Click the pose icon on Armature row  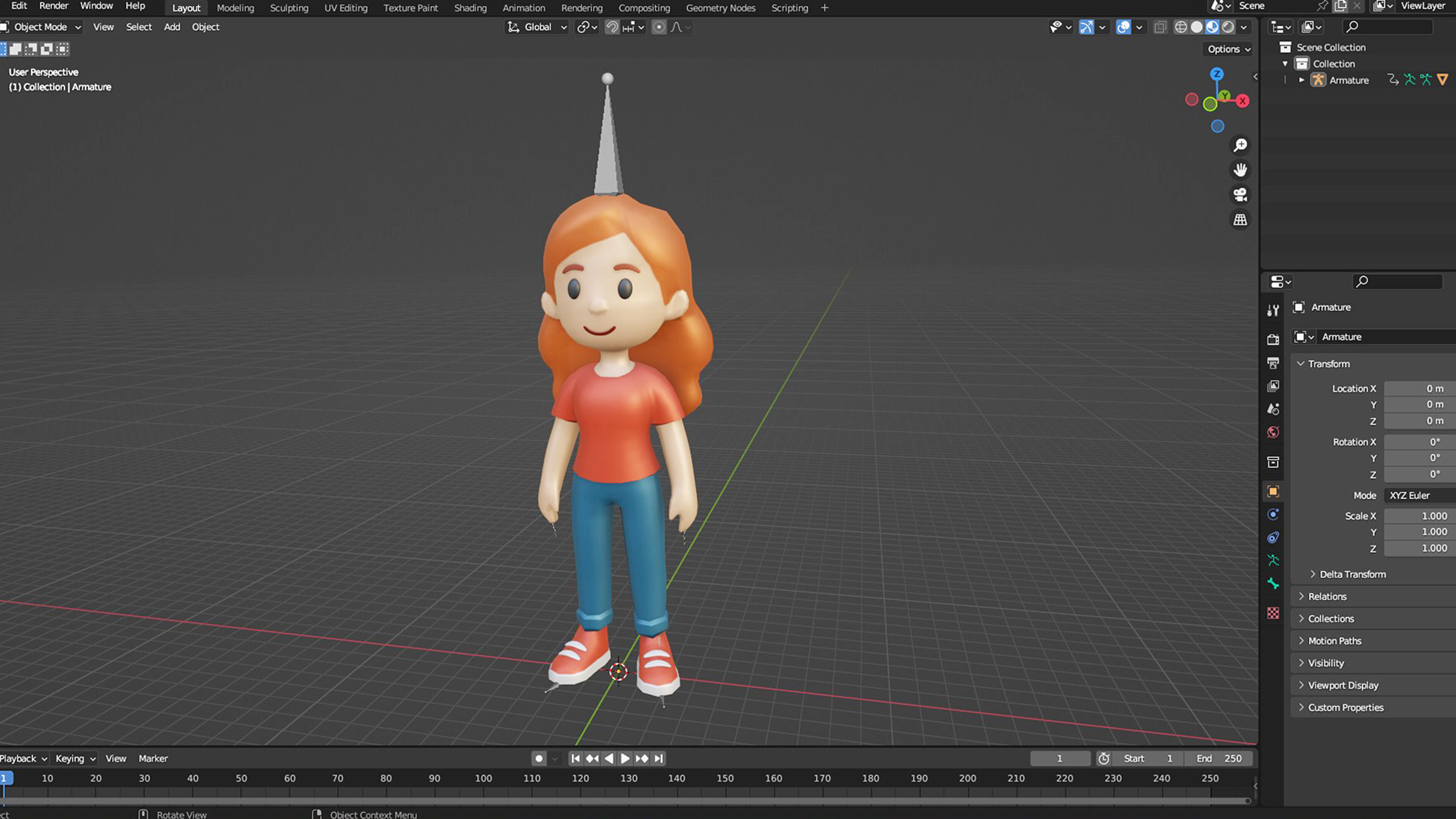(x=1410, y=80)
